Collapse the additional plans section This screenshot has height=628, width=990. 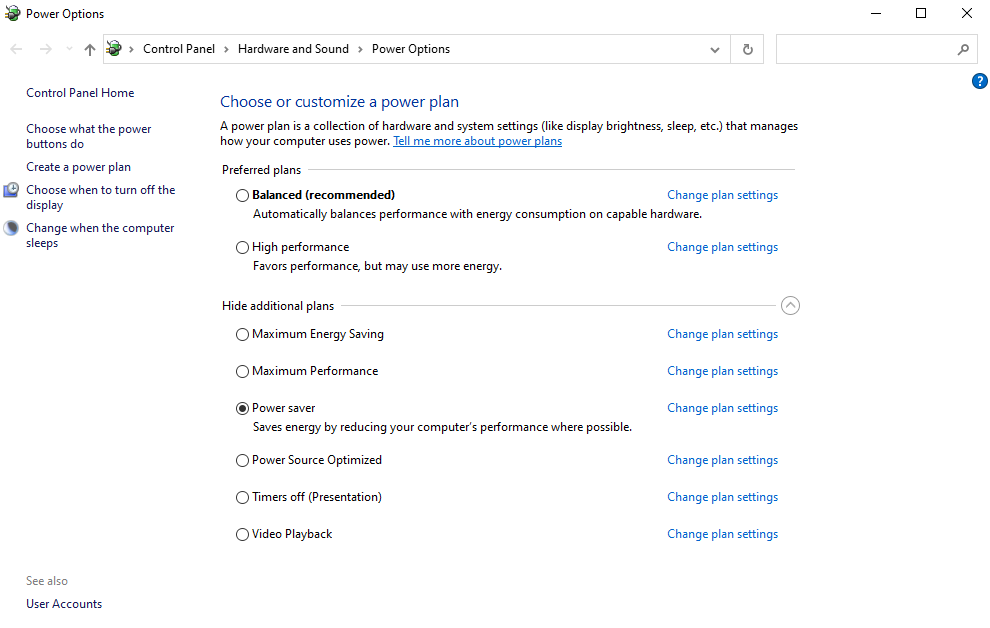[790, 305]
